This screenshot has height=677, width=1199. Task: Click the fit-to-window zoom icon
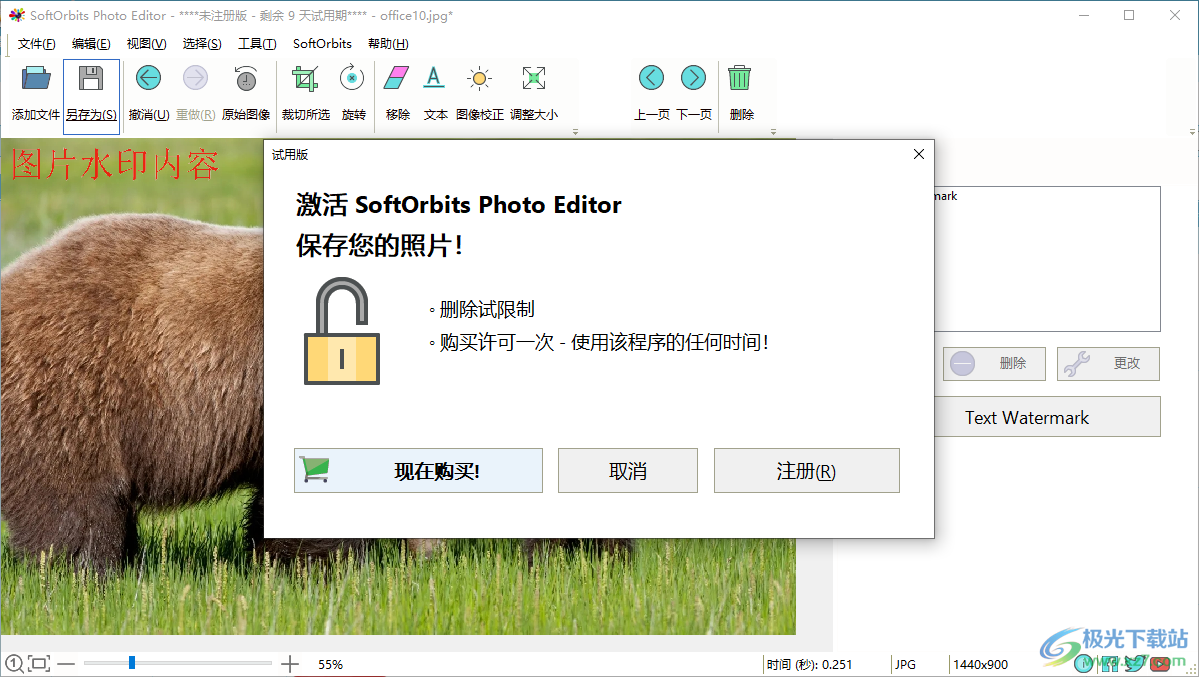click(38, 662)
